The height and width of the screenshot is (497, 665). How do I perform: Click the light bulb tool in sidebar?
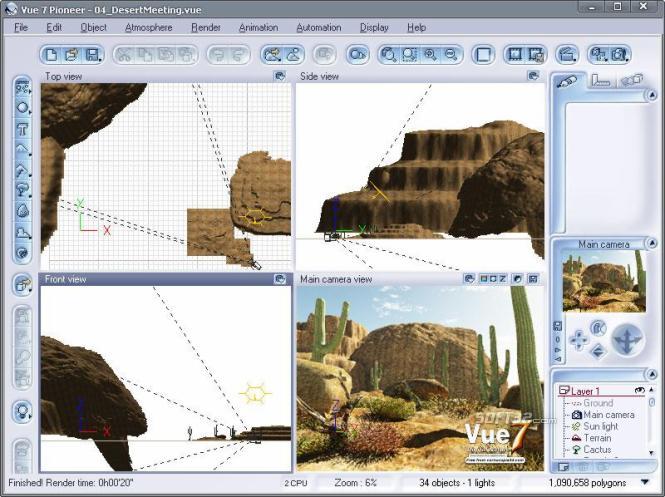tap(22, 411)
